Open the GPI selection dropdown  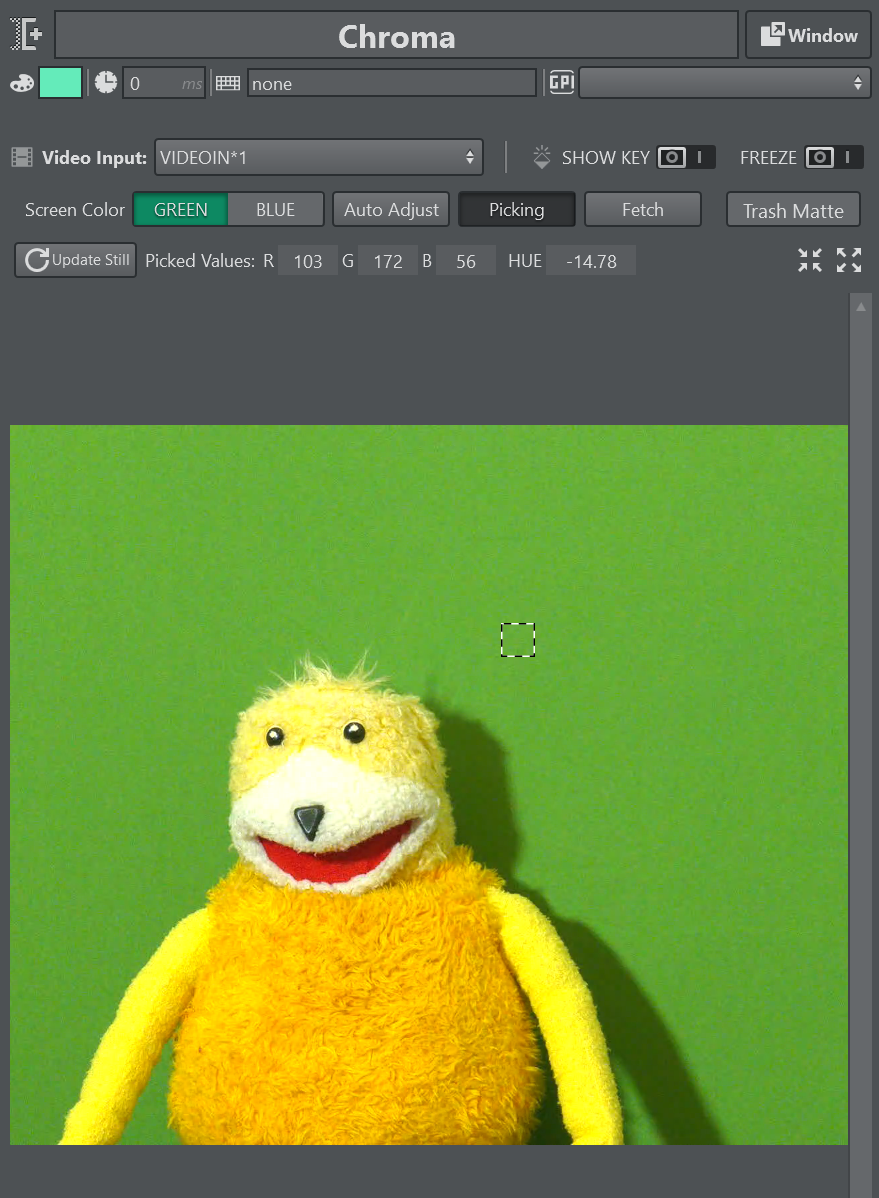723,83
